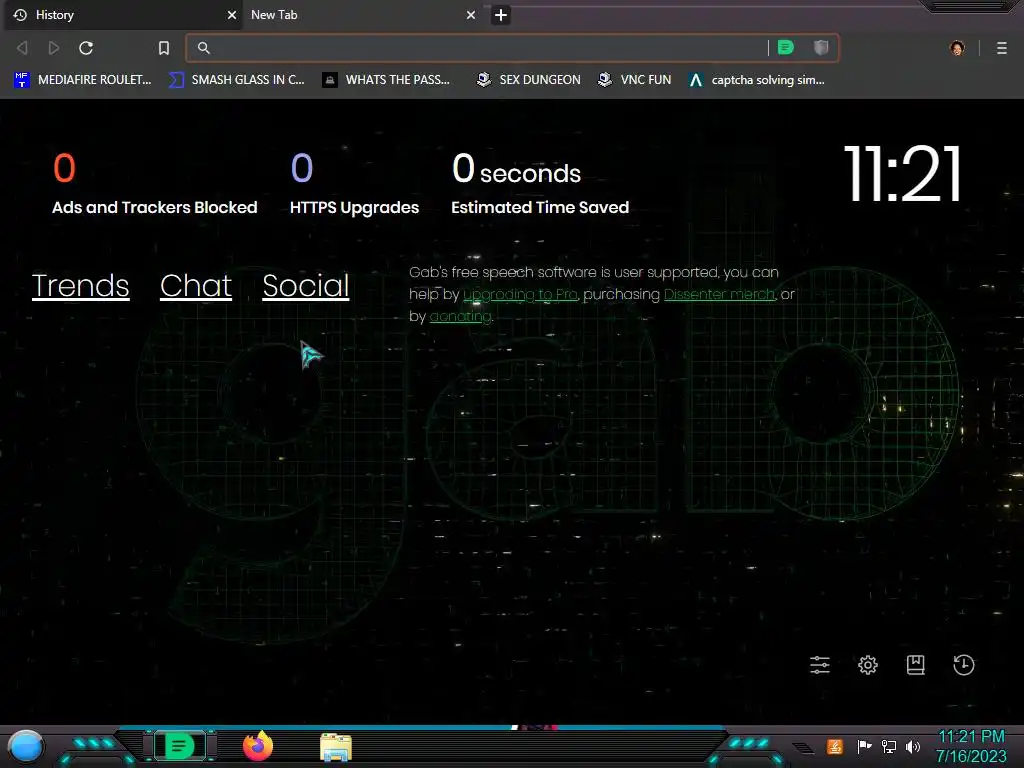The image size is (1024, 768).
Task: Open the File Explorer taskbar icon
Action: [336, 748]
